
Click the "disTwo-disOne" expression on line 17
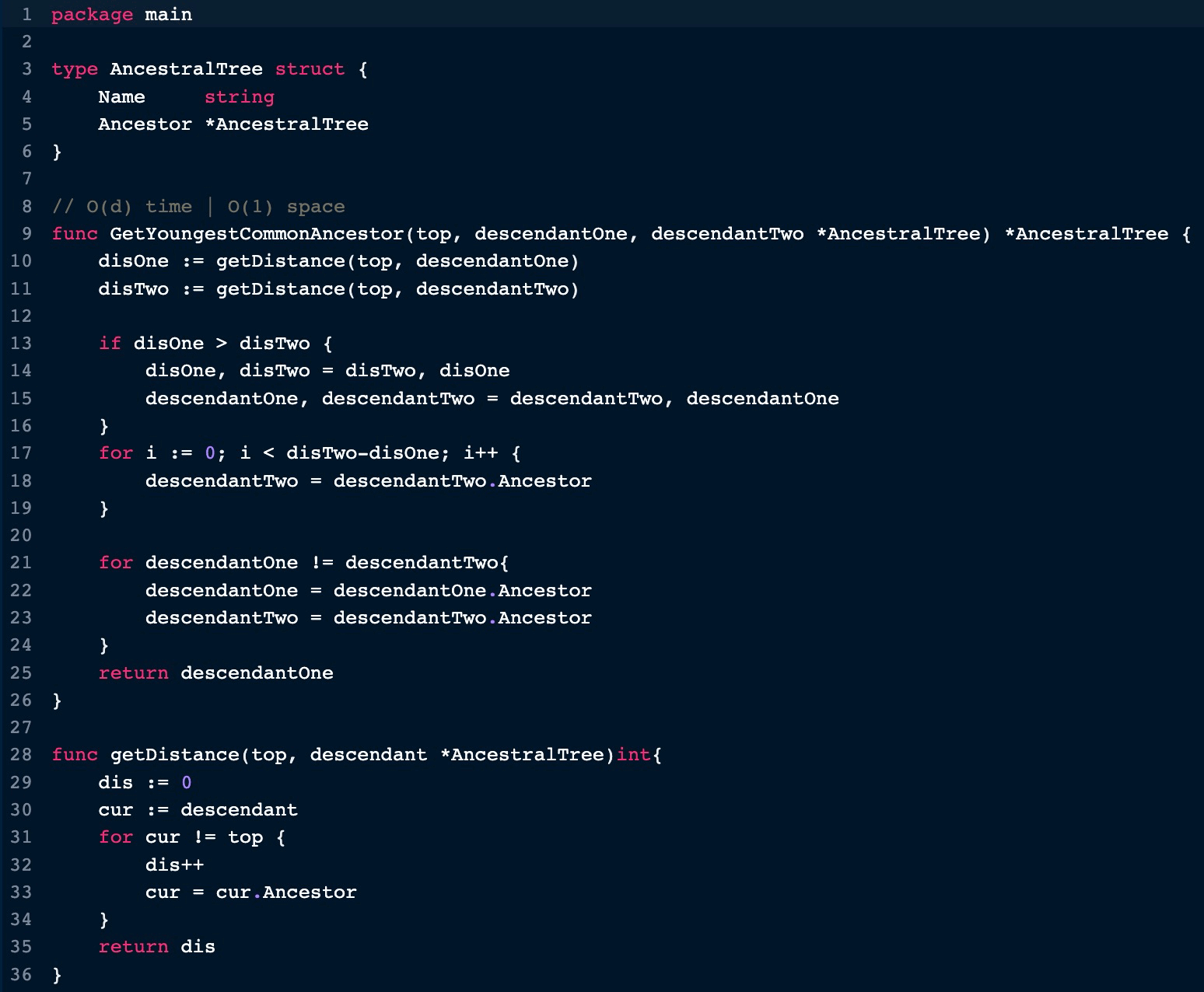pos(362,453)
